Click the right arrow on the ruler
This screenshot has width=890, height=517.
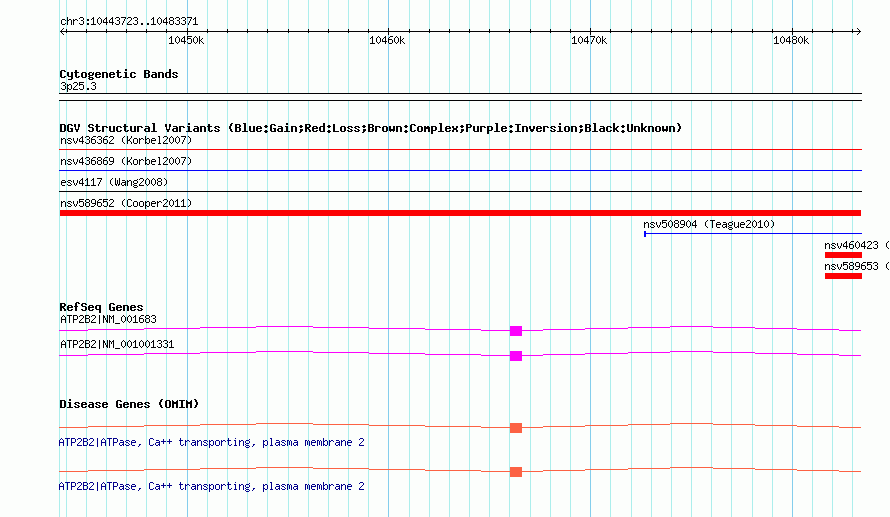(858, 31)
